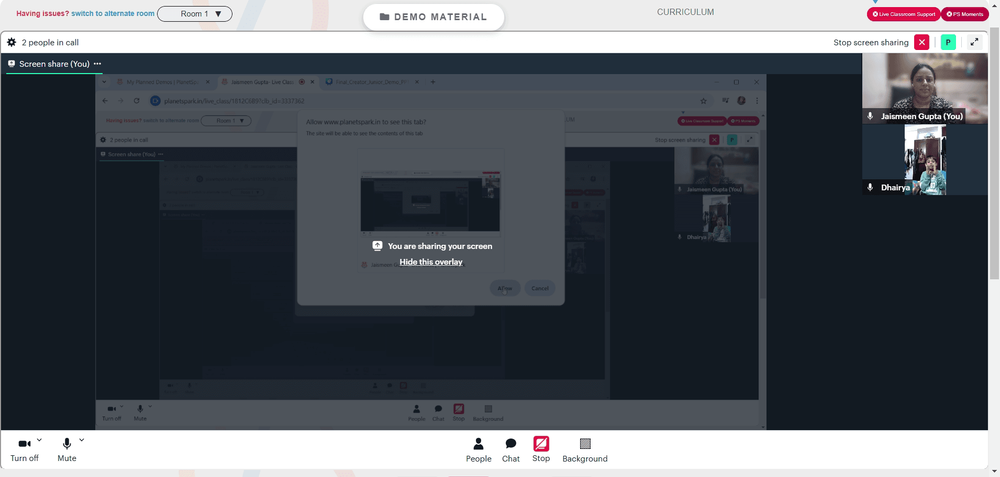Switch to CURRICULUM tab
The height and width of the screenshot is (477, 1000).
click(686, 12)
